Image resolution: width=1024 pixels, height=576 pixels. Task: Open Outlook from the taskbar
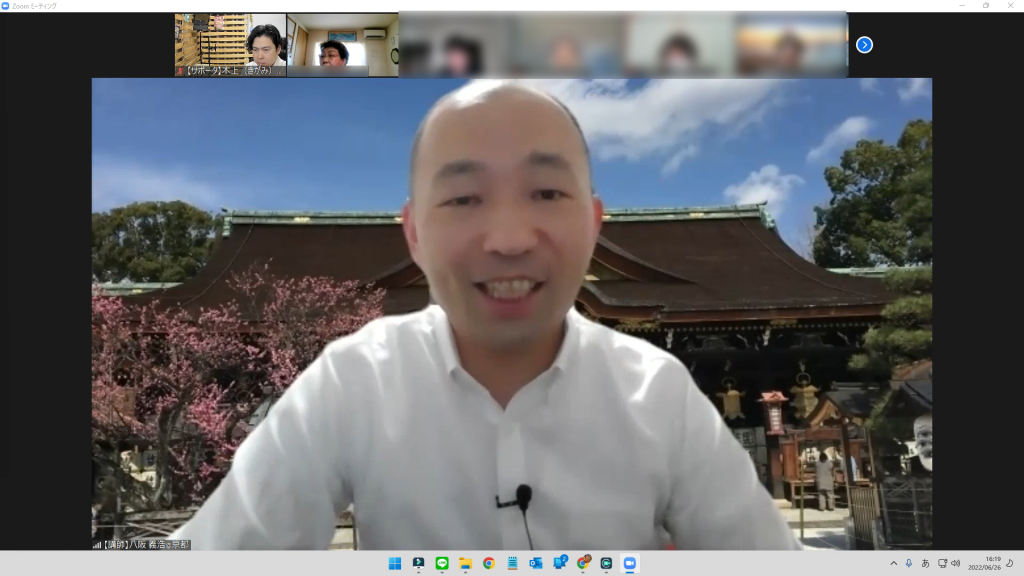point(535,563)
